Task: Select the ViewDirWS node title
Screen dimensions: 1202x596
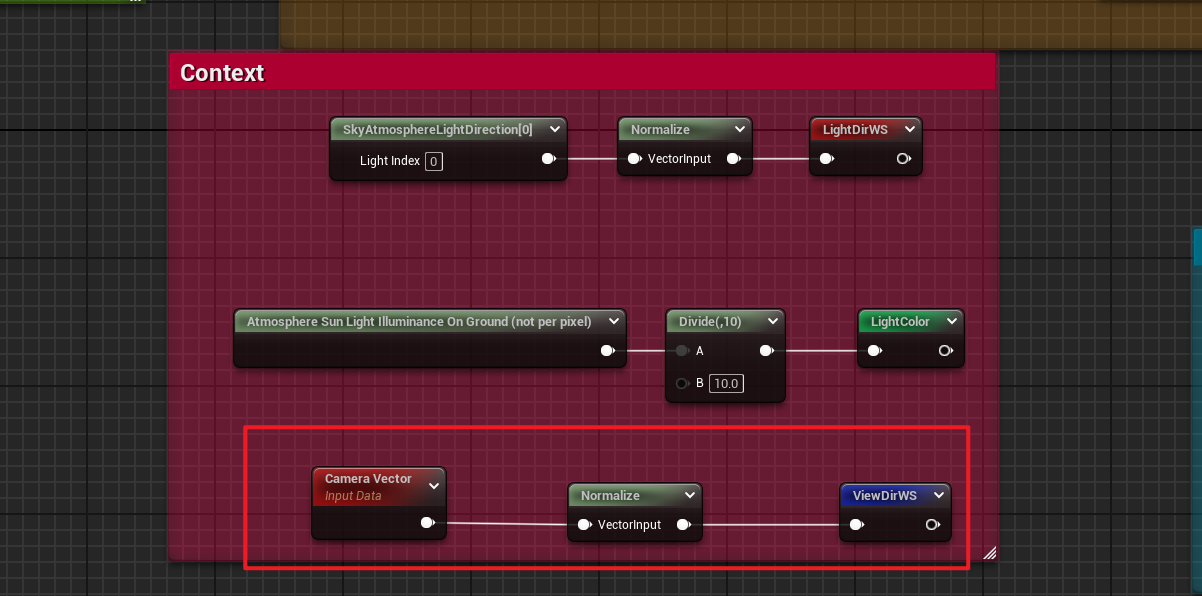Action: click(885, 496)
